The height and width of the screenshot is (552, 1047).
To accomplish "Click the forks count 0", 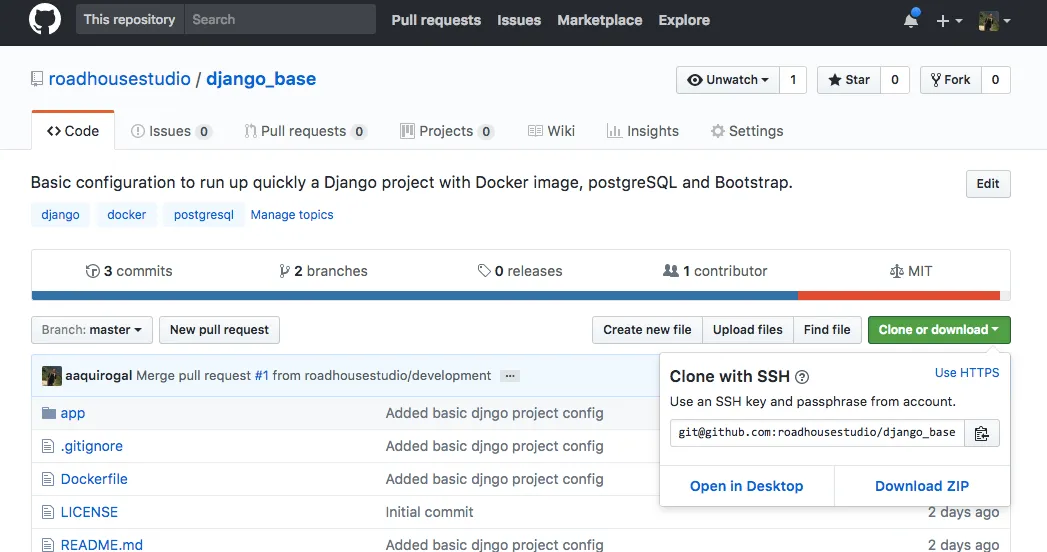I will pos(996,80).
